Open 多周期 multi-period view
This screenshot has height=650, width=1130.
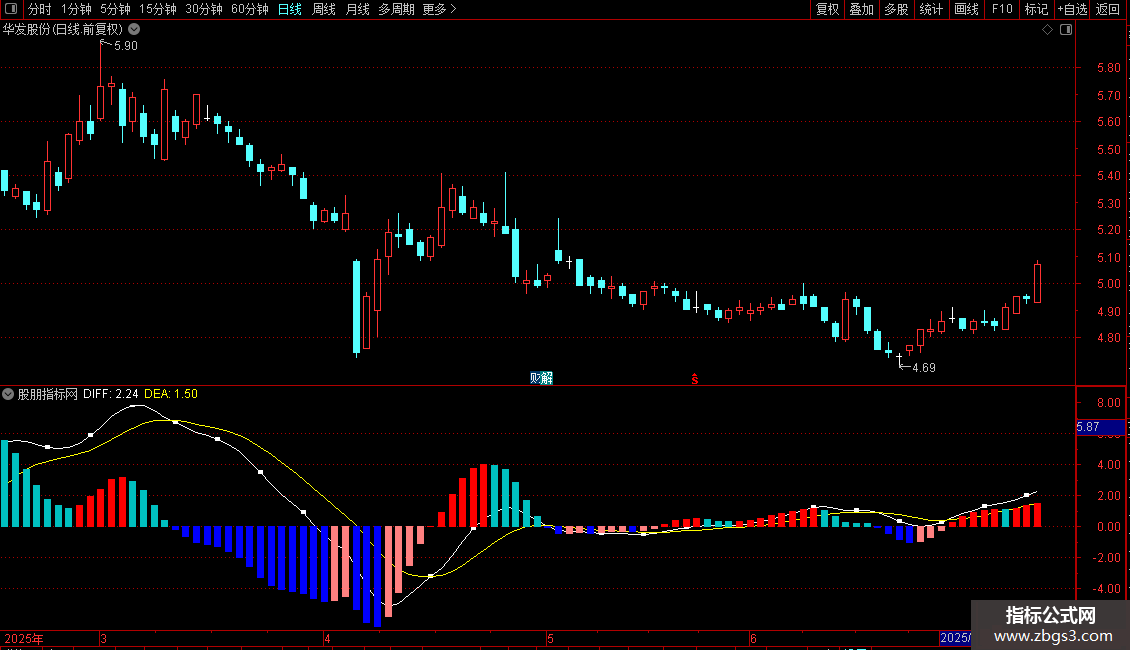(x=396, y=9)
